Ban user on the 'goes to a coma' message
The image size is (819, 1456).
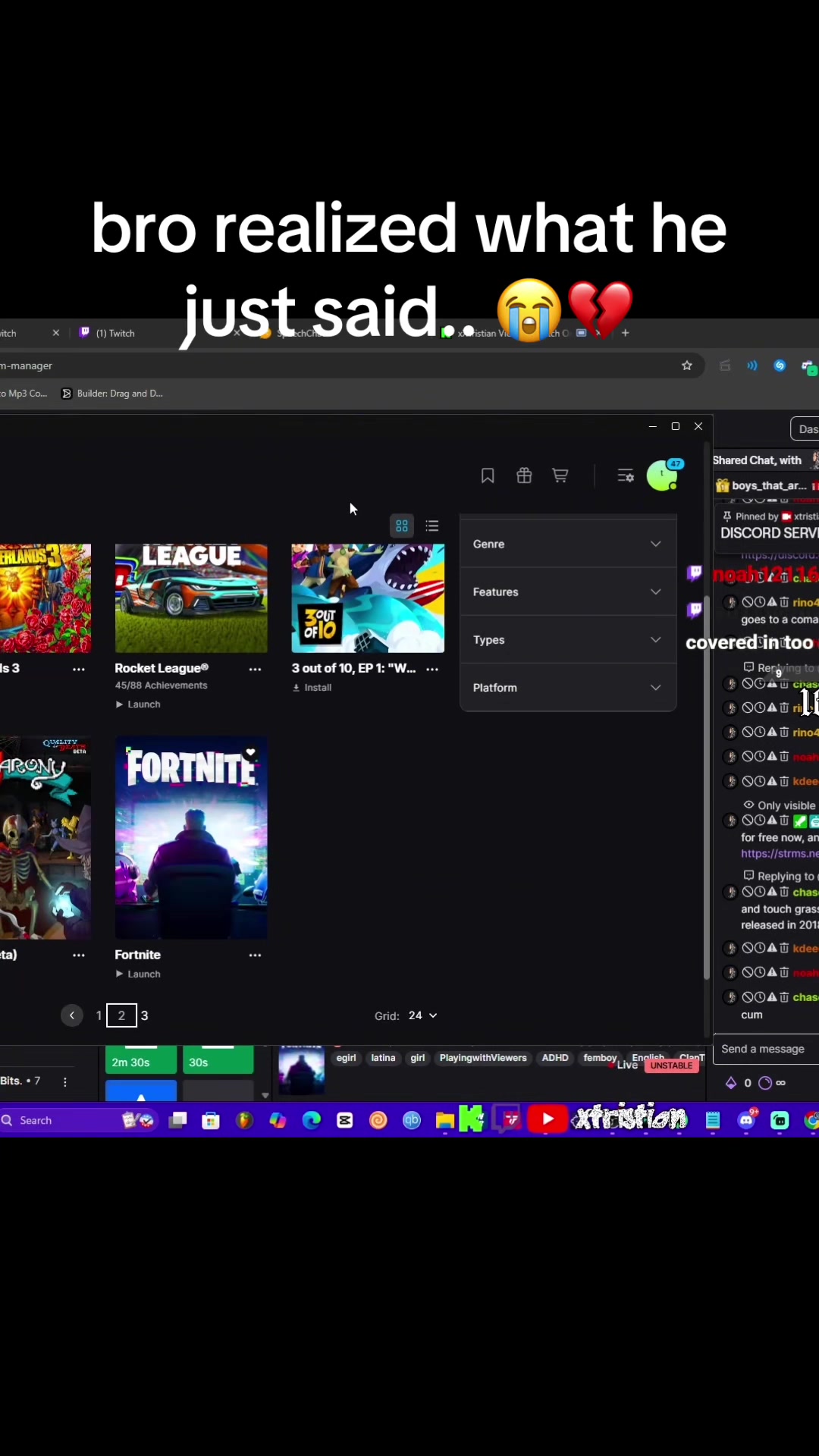point(748,602)
